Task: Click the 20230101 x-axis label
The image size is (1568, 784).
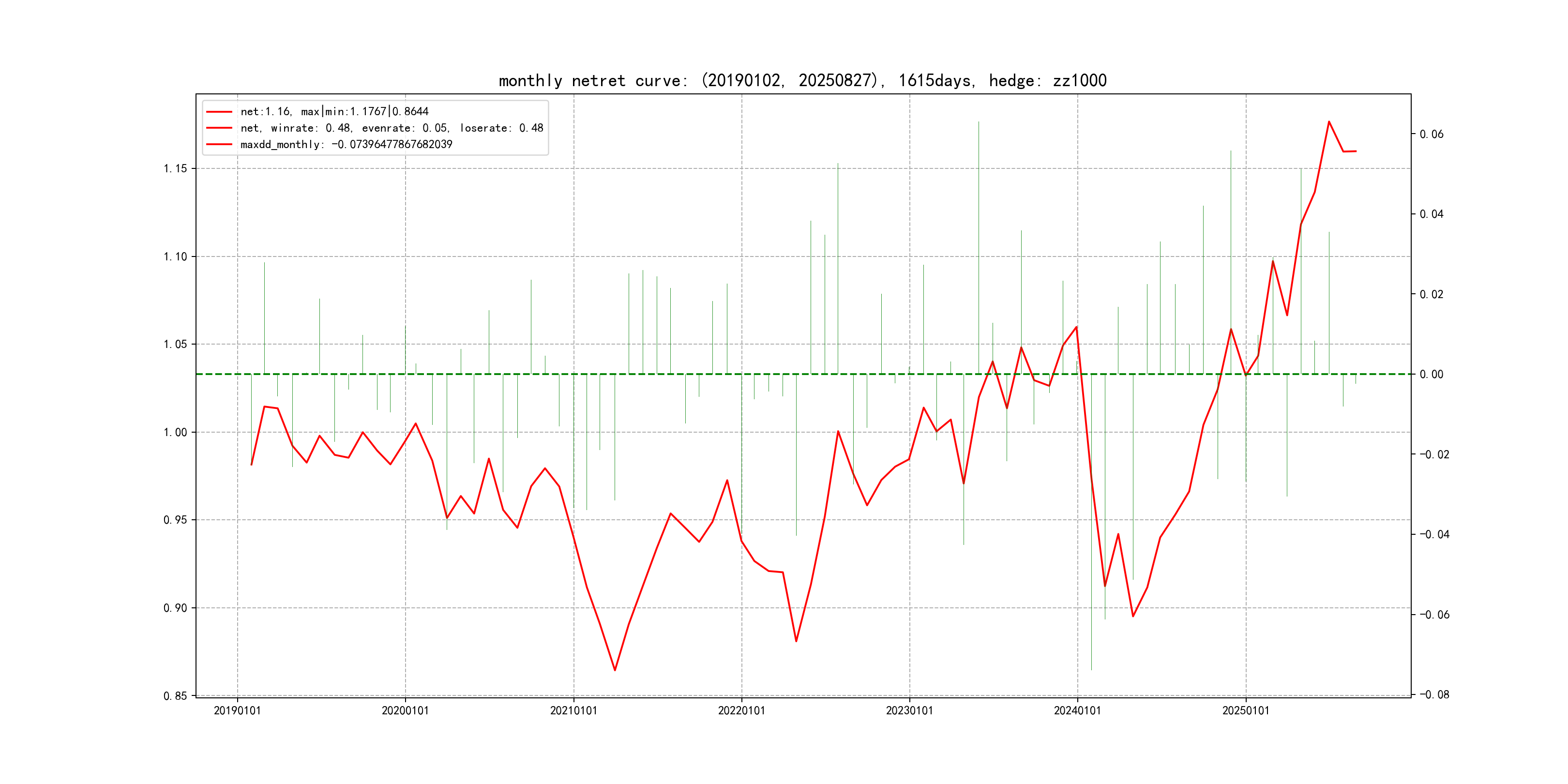Action: point(909,710)
